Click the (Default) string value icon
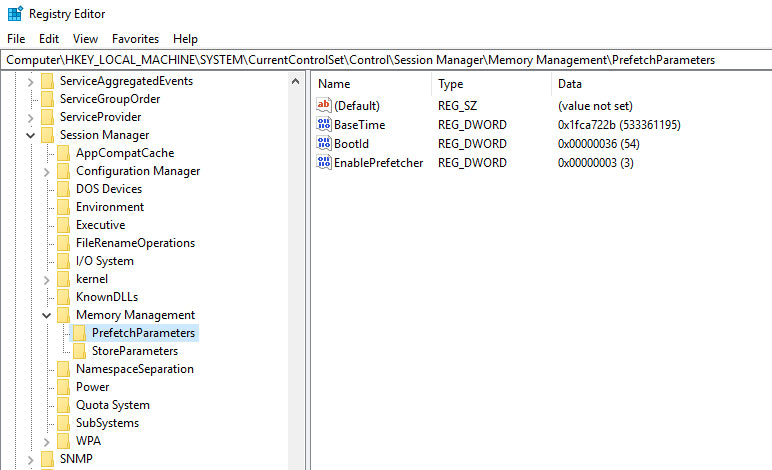This screenshot has height=470, width=772. coord(324,106)
